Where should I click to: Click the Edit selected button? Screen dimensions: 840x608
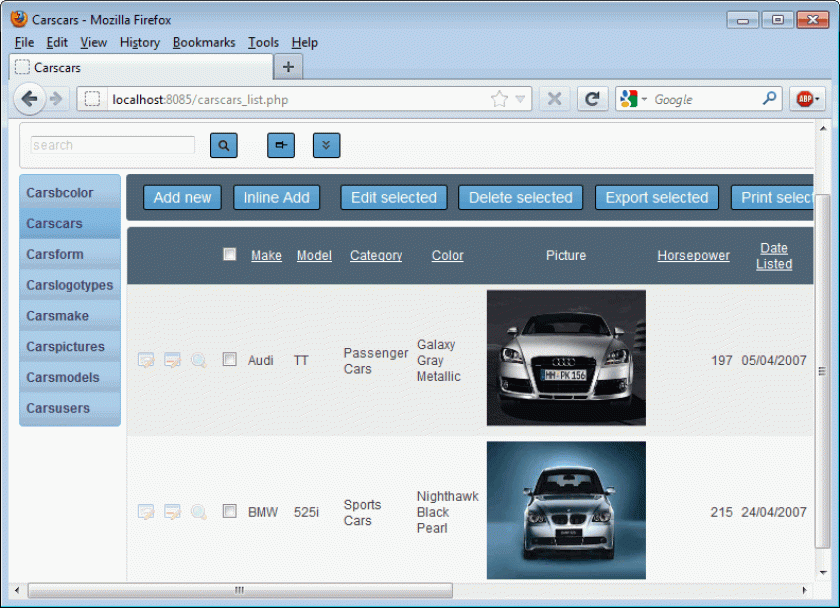click(394, 198)
